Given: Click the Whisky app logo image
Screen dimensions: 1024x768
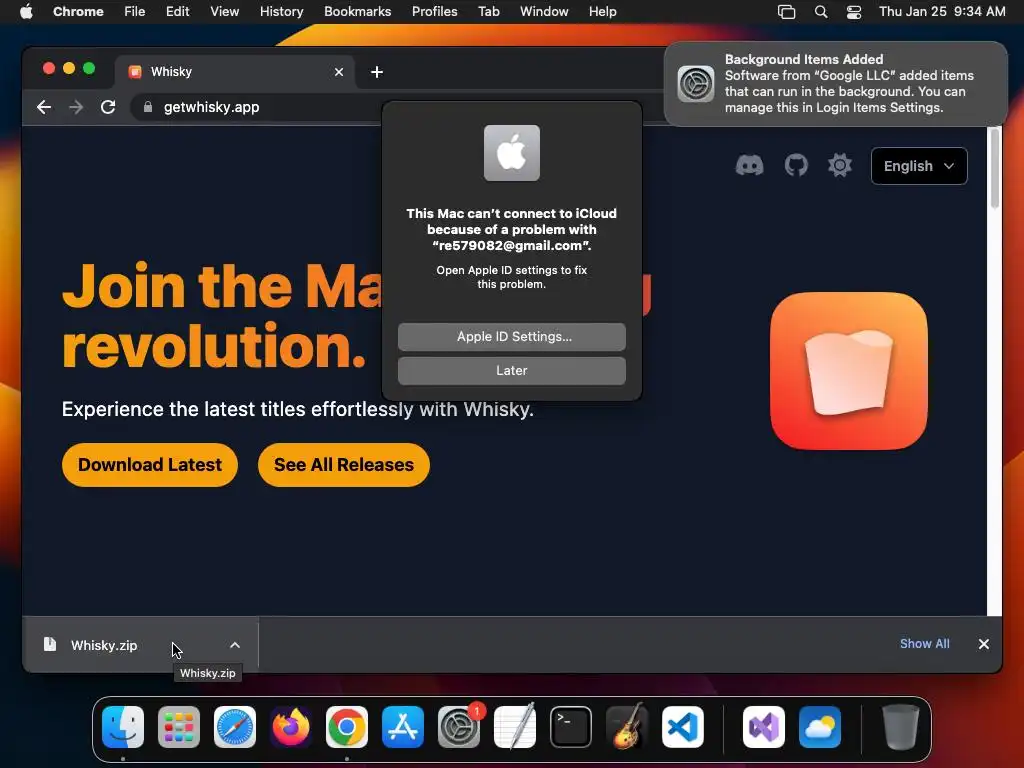Looking at the screenshot, I should point(848,371).
